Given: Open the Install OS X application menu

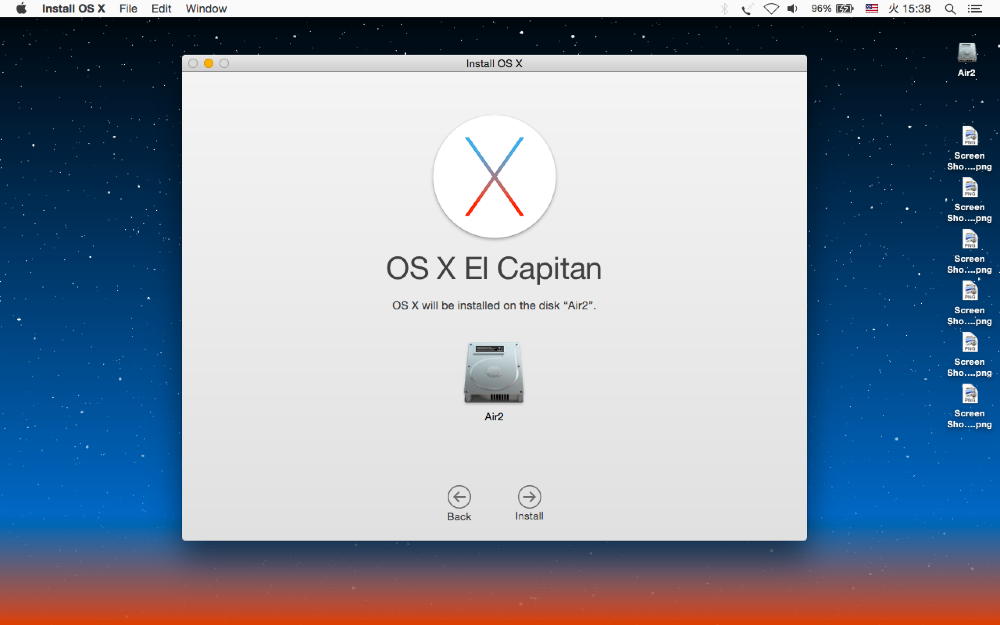Looking at the screenshot, I should (x=73, y=8).
